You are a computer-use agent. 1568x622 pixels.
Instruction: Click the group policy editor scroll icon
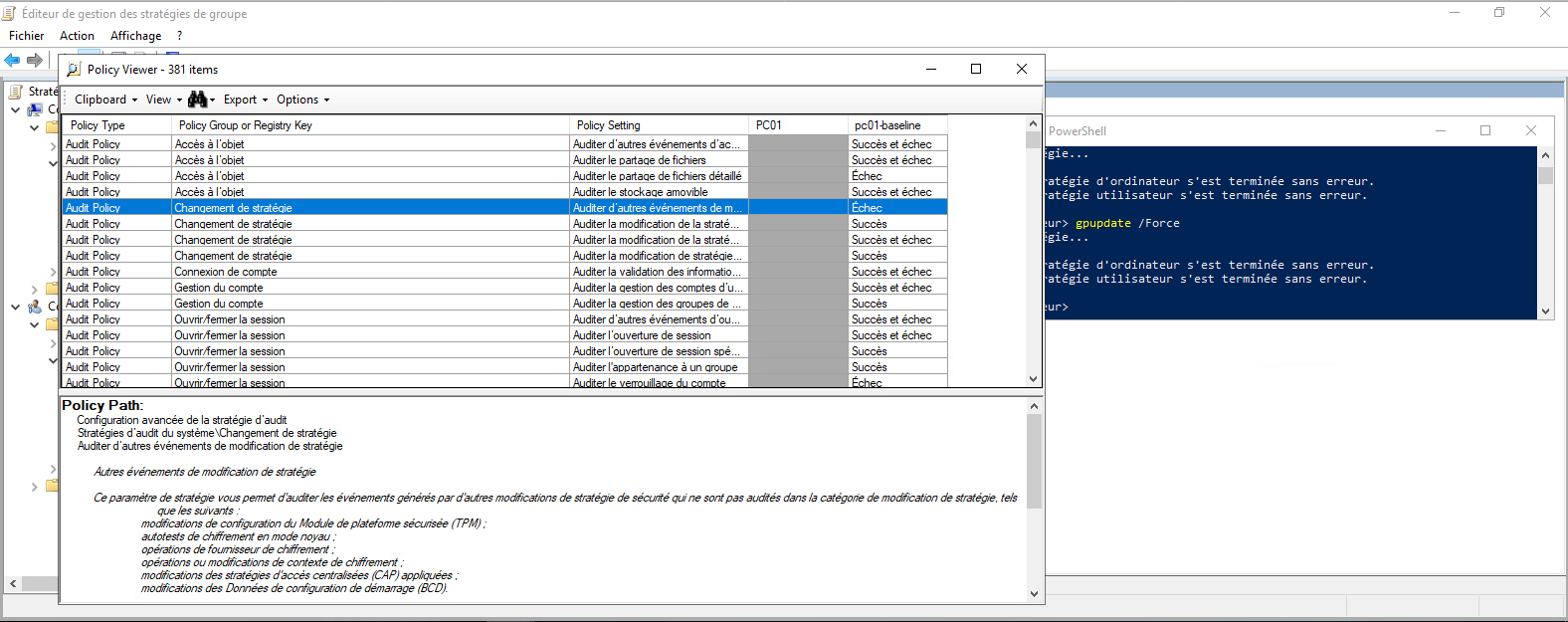click(x=10, y=14)
